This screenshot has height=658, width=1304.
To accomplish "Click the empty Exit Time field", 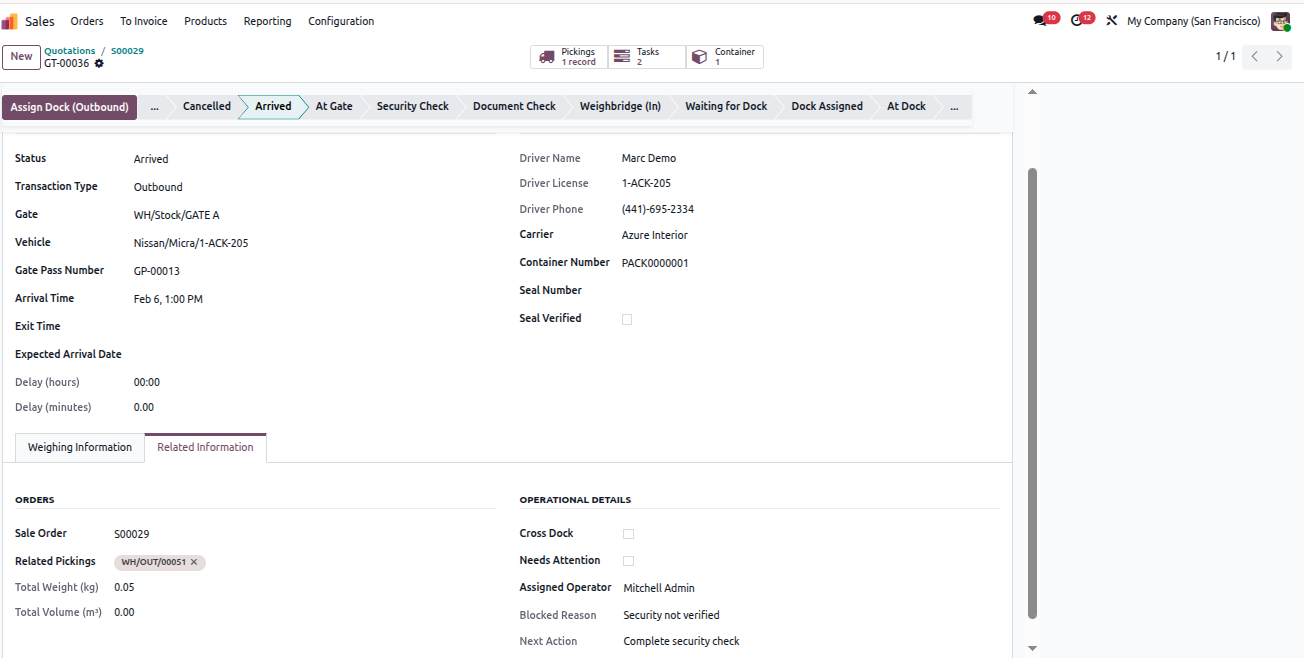I will click(x=315, y=327).
